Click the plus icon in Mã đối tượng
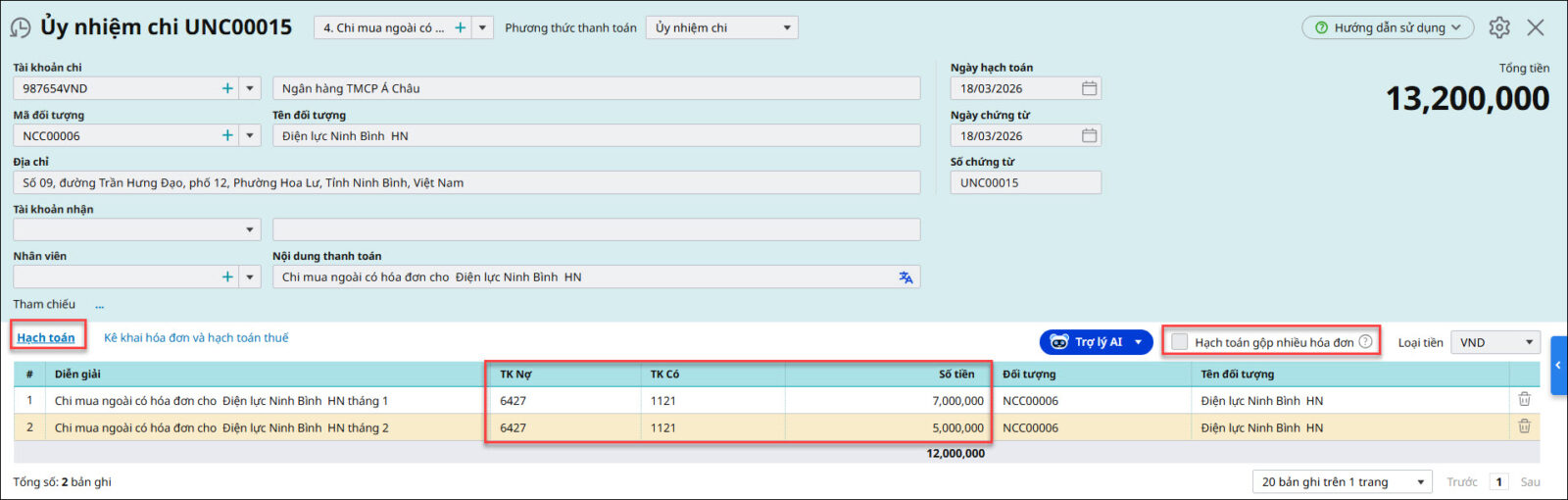The width and height of the screenshot is (1568, 500). pyautogui.click(x=227, y=135)
